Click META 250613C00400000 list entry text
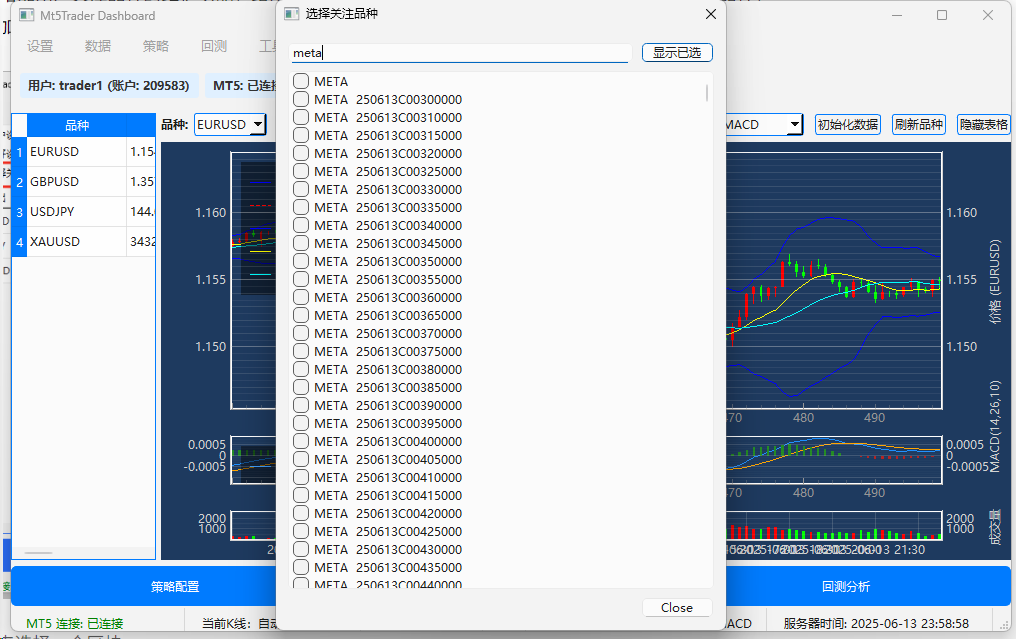The image size is (1016, 639). click(x=387, y=441)
